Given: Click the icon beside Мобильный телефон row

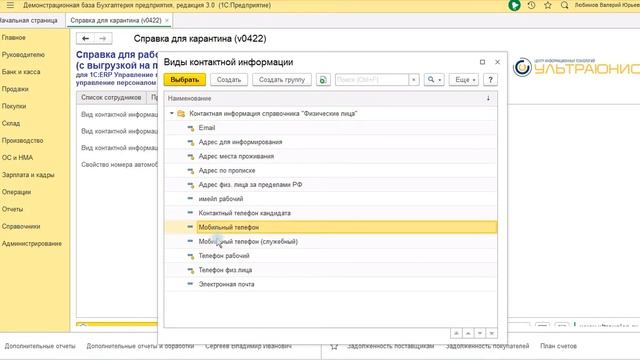Looking at the screenshot, I should pos(190,227).
